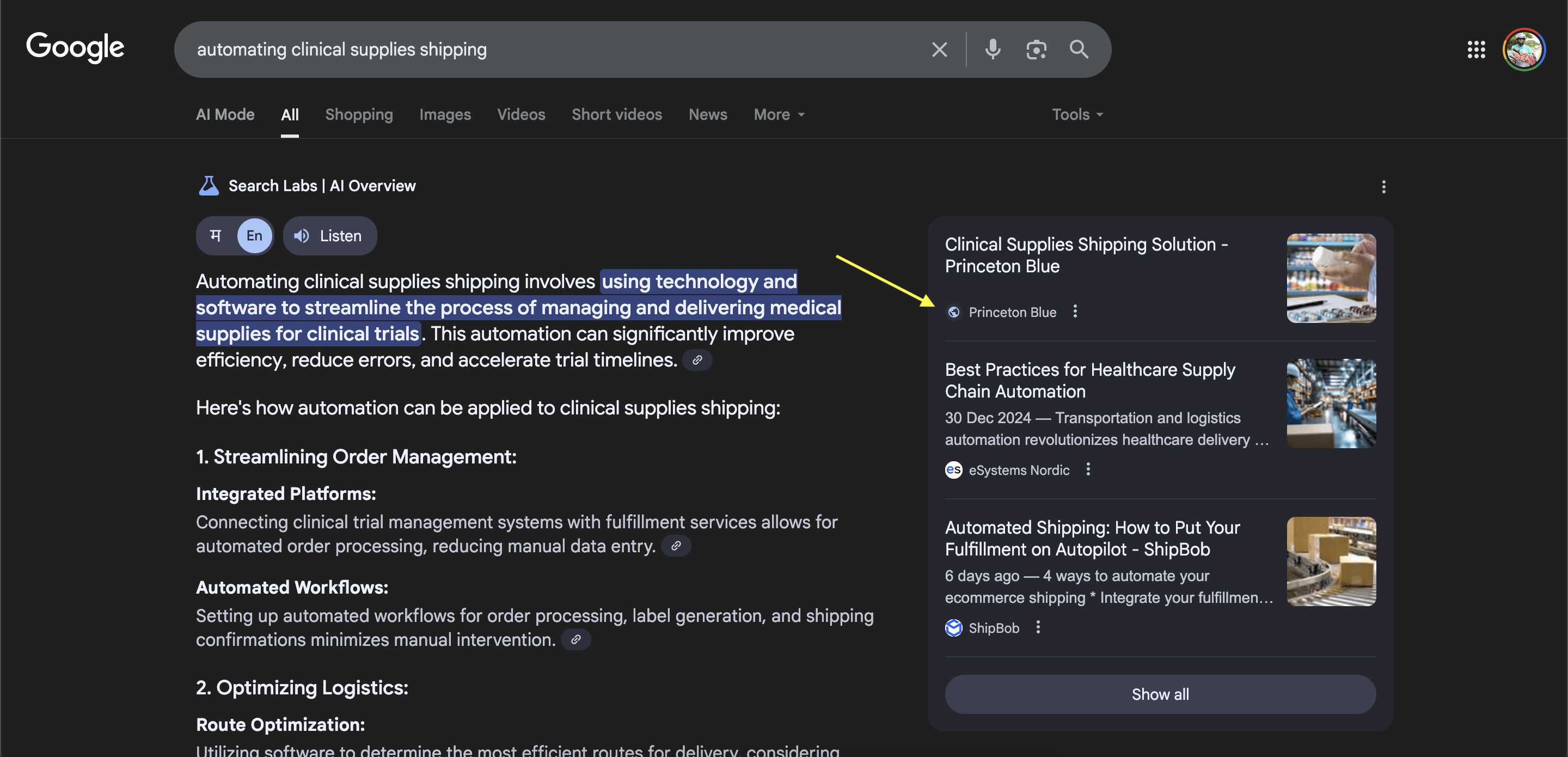Click '2. Optimizing Logistics:' heading
This screenshot has height=757, width=1568.
[x=302, y=688]
